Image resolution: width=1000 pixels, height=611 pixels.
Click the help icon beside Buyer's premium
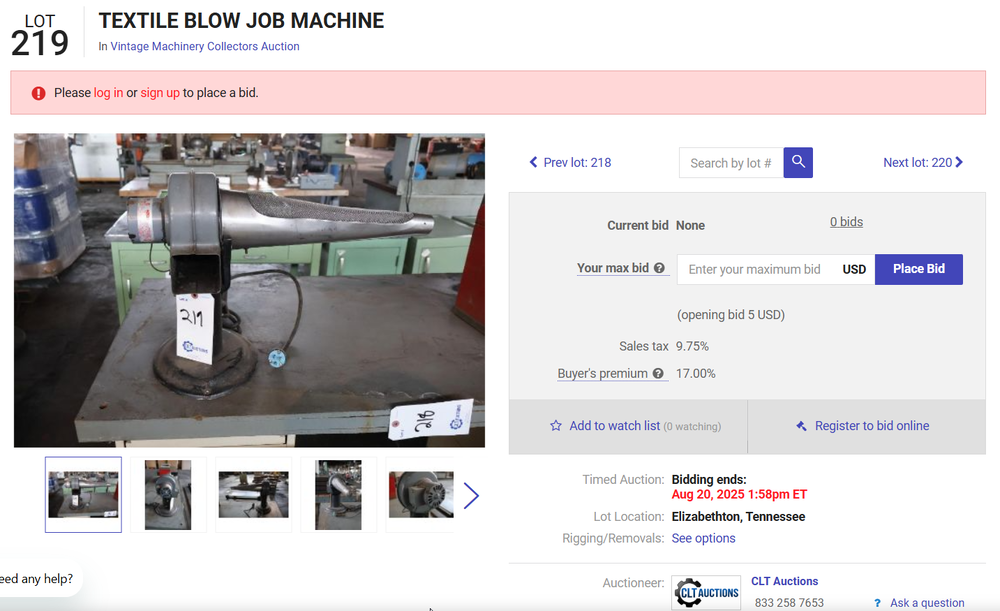pyautogui.click(x=658, y=374)
